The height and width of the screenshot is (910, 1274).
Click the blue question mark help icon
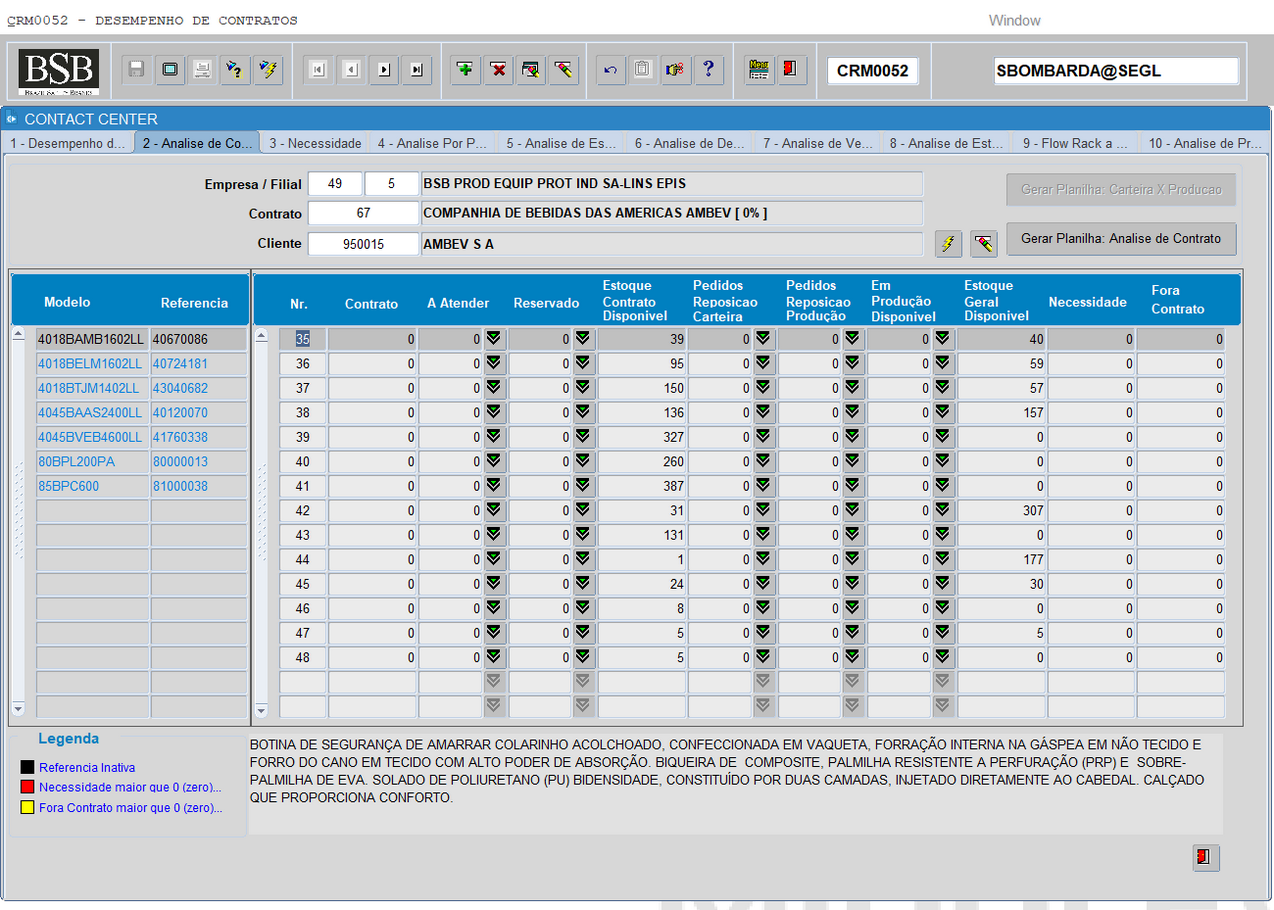708,70
